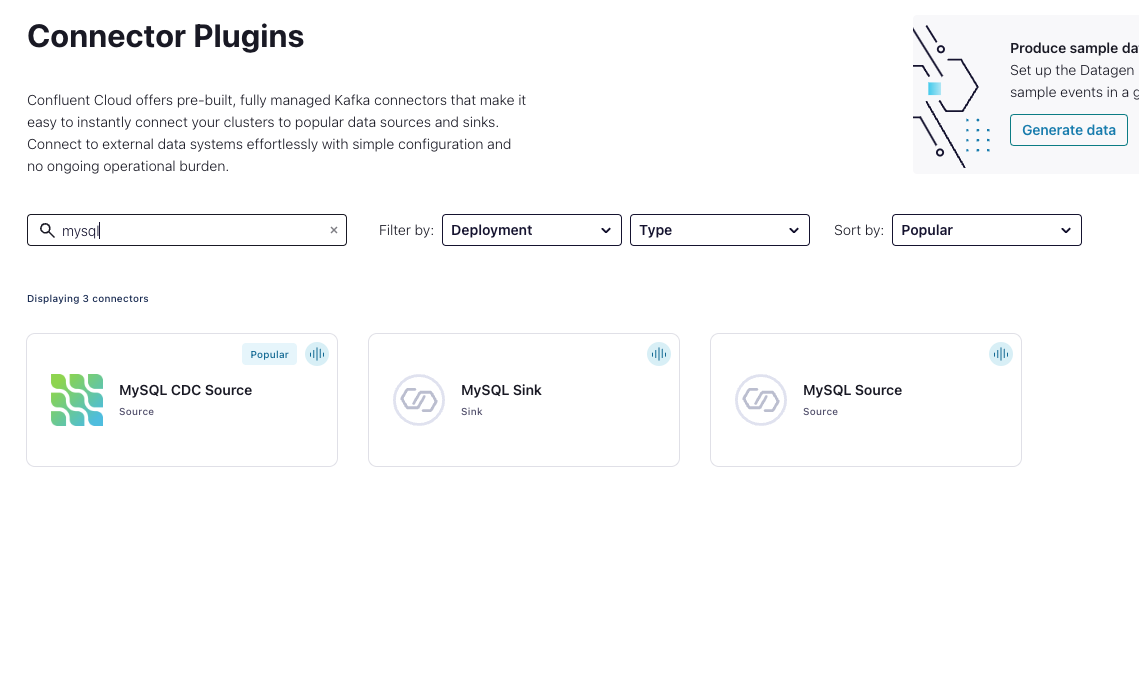
Task: Open the MySQL CDC Source connector card
Action: coord(182,400)
